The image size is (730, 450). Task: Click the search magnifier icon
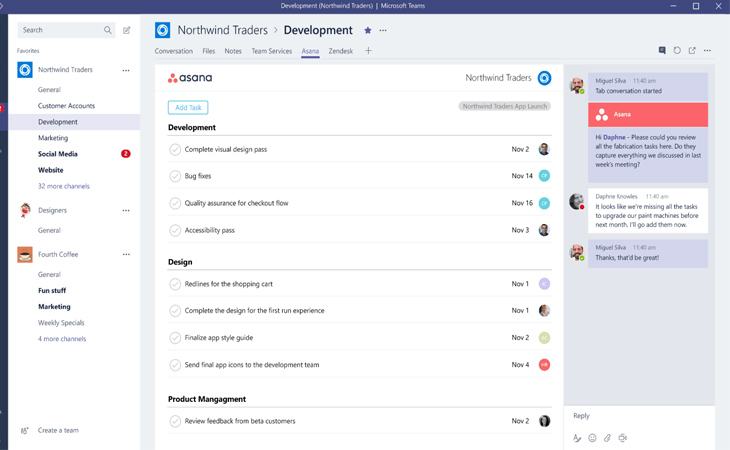coord(108,30)
